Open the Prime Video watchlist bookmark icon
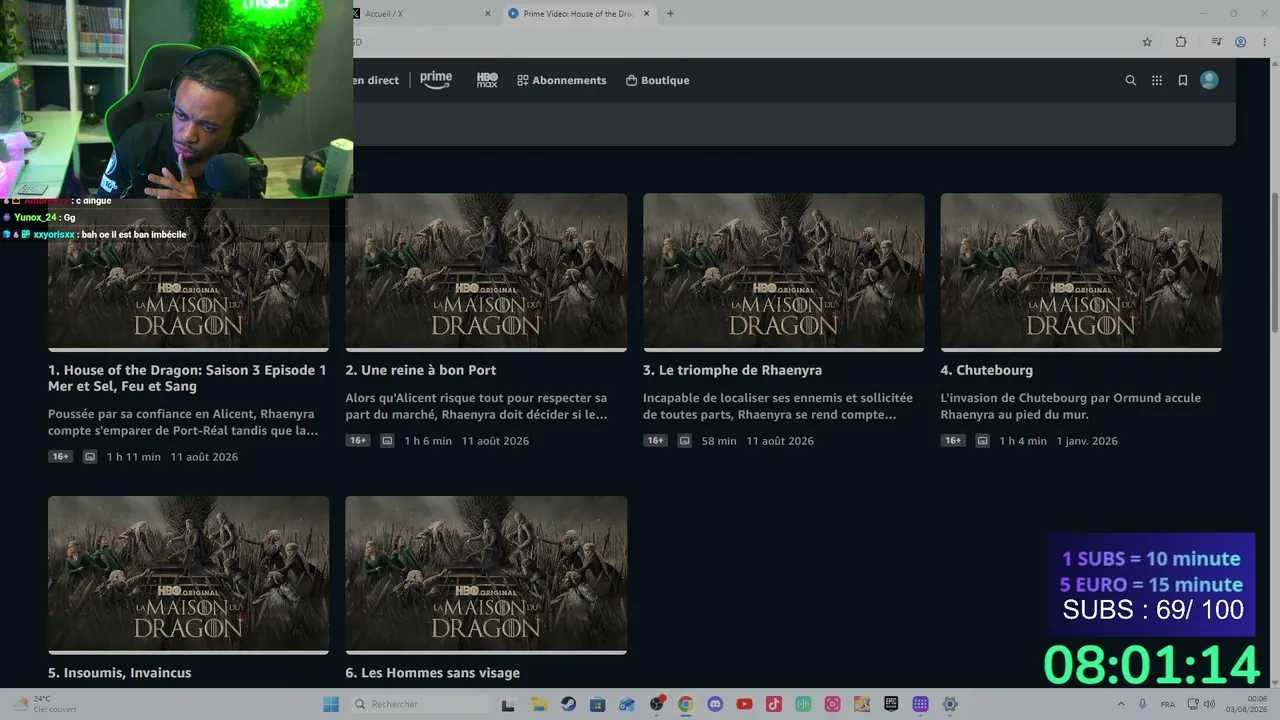 (x=1183, y=80)
